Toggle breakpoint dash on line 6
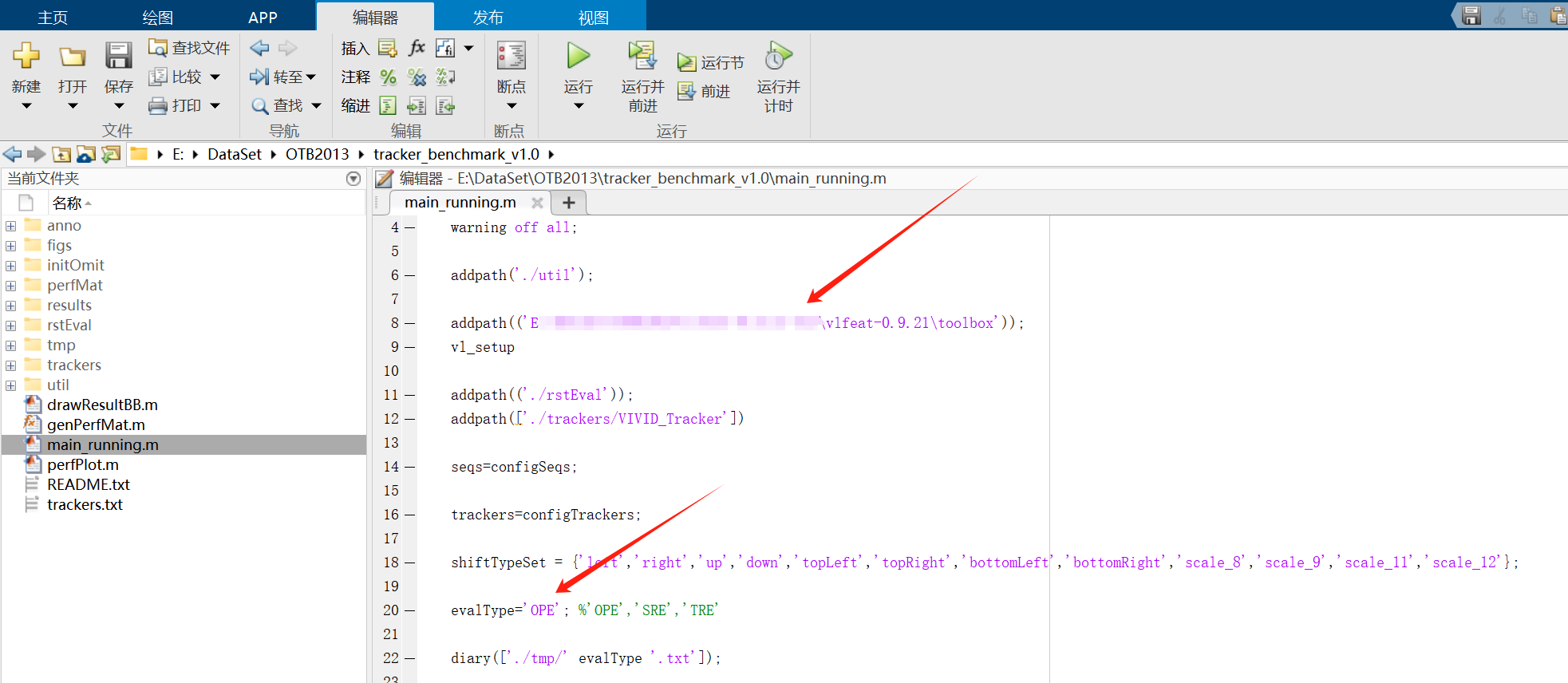1568x683 pixels. click(x=410, y=276)
